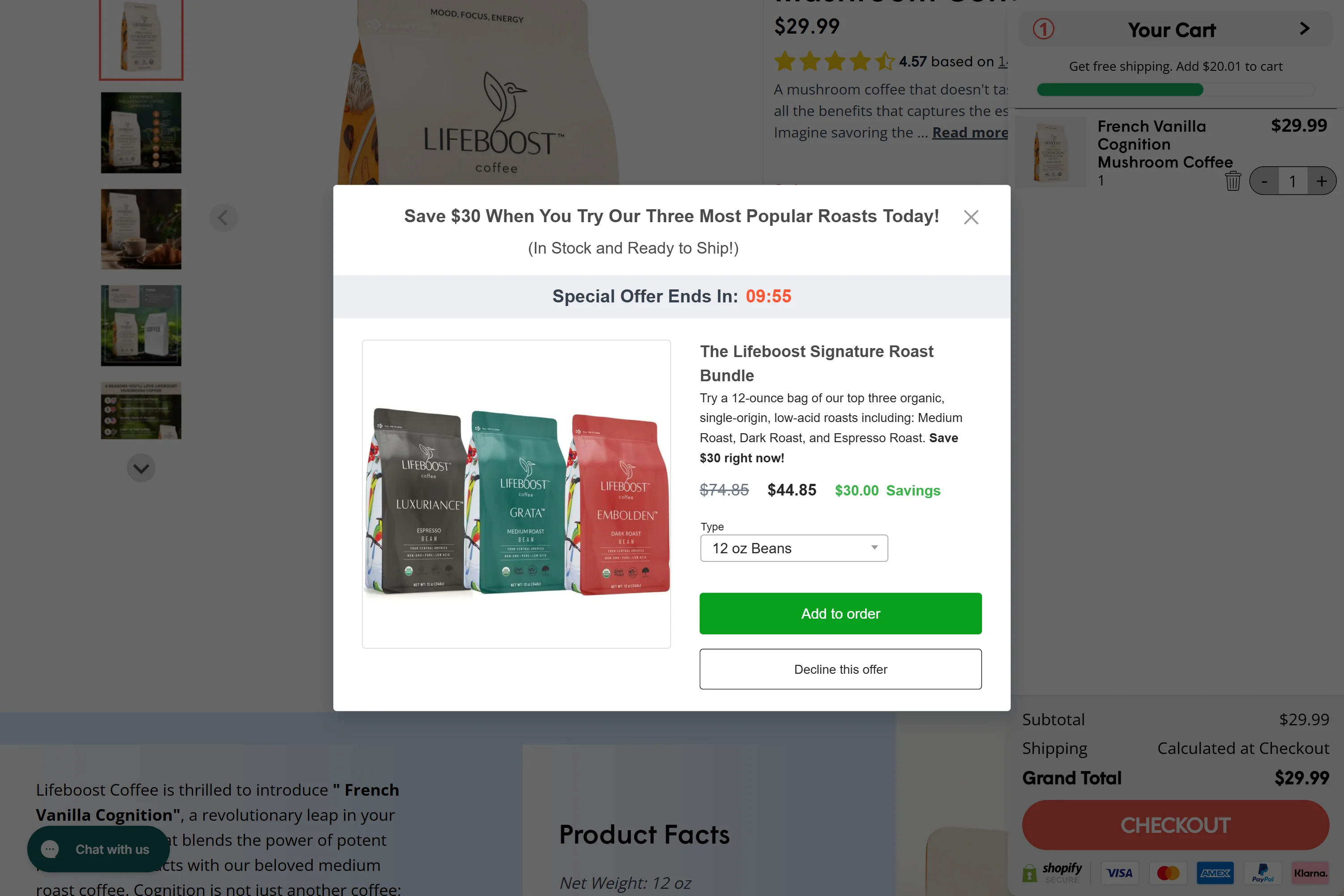The height and width of the screenshot is (896, 1344).
Task: Close the special offer popup
Action: (971, 217)
